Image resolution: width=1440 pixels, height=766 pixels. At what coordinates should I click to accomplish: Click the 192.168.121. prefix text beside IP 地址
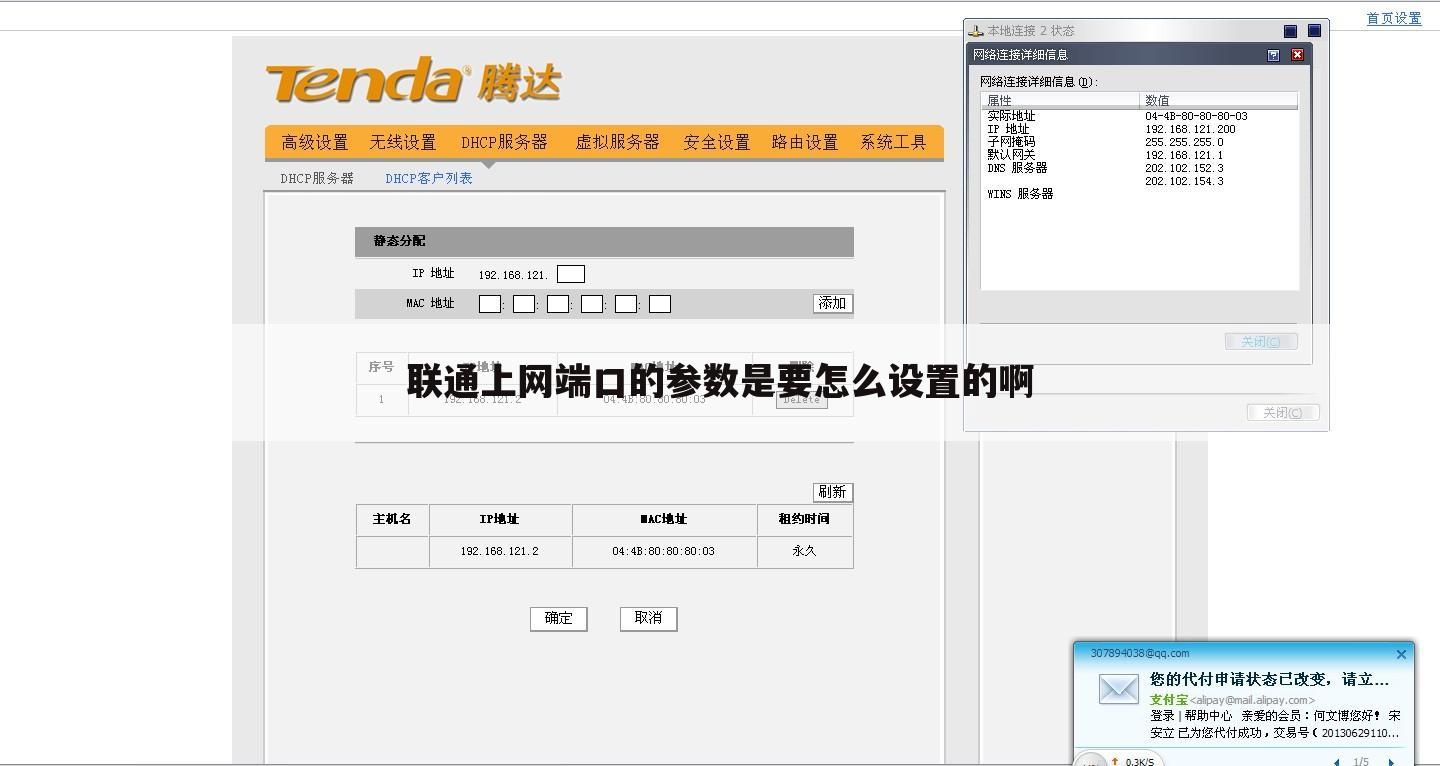pos(513,275)
